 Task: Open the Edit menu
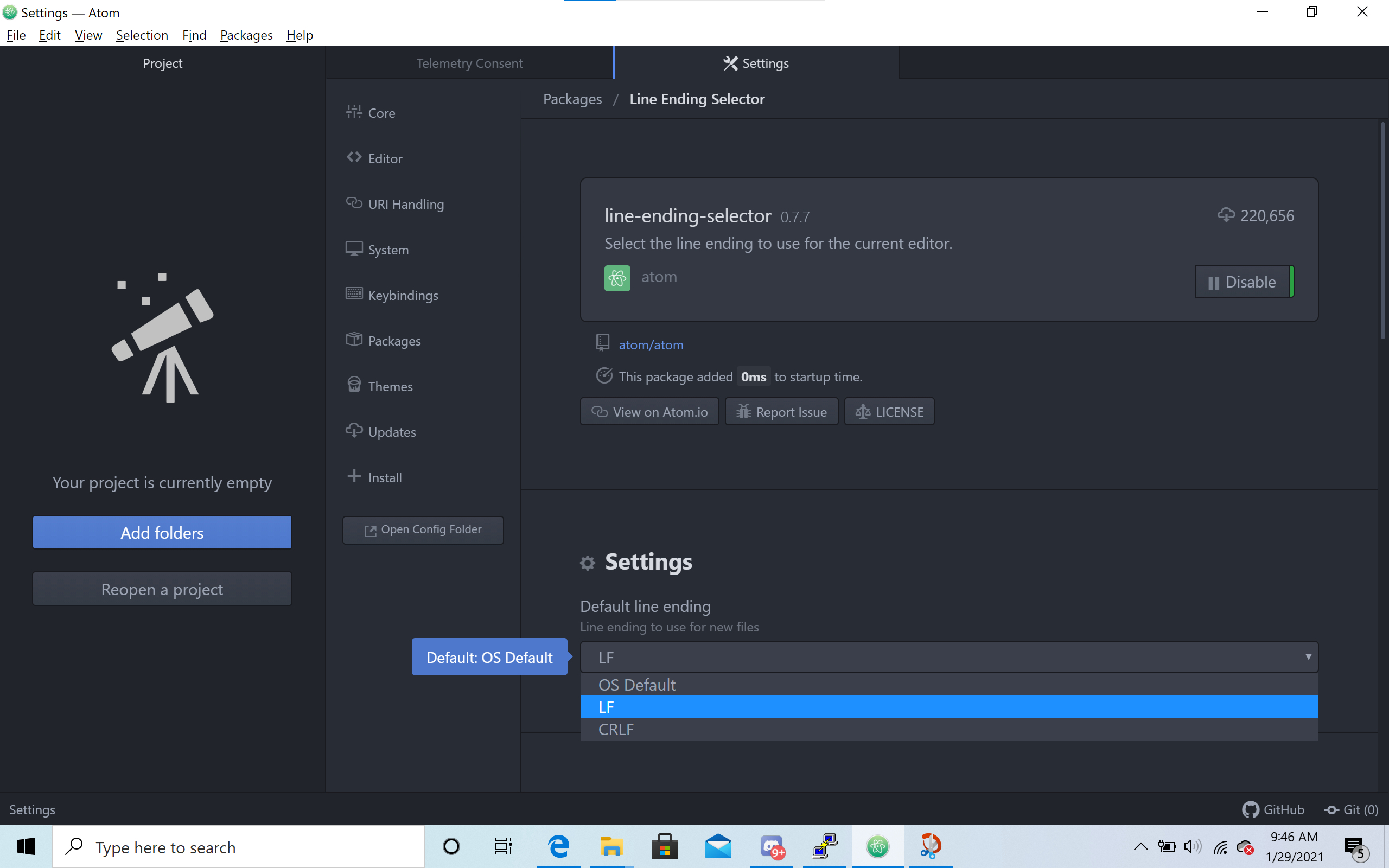pyautogui.click(x=50, y=35)
